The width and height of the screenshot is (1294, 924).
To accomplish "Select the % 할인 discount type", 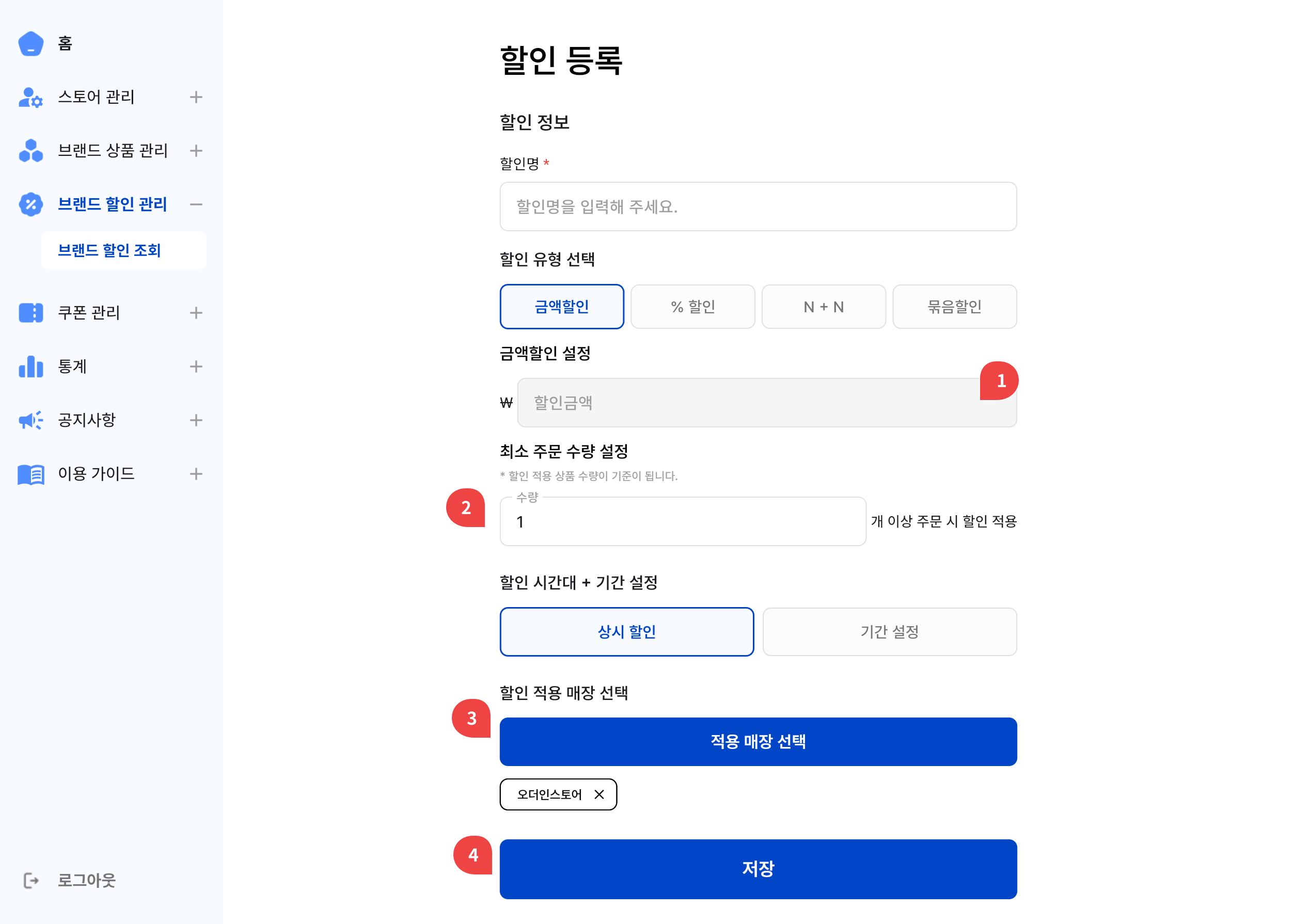I will pyautogui.click(x=692, y=307).
